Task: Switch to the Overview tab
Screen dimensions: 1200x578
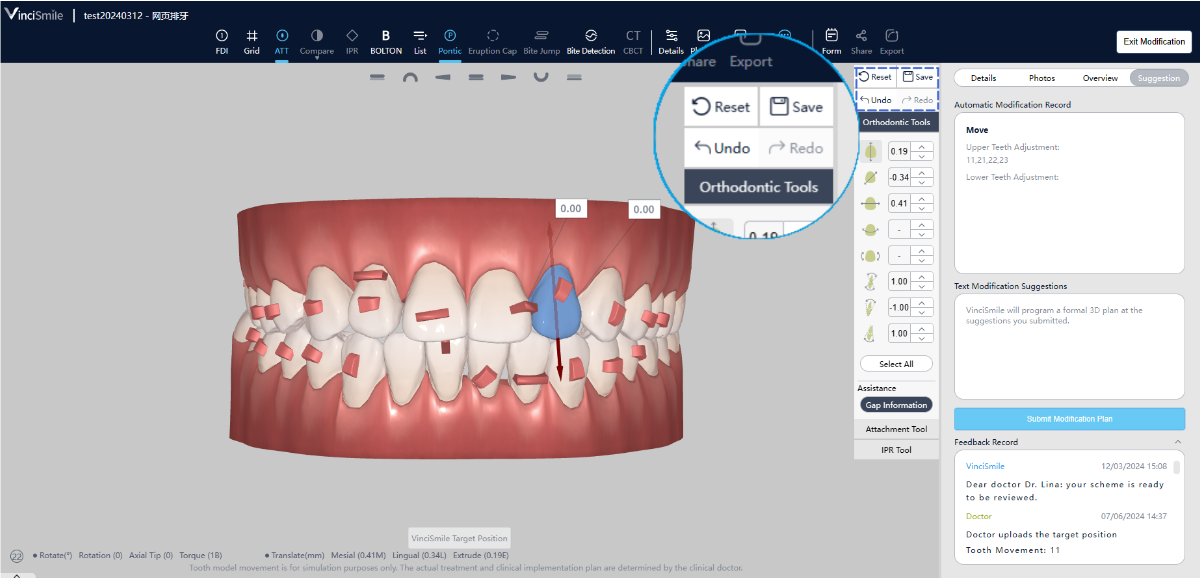Action: point(1100,78)
